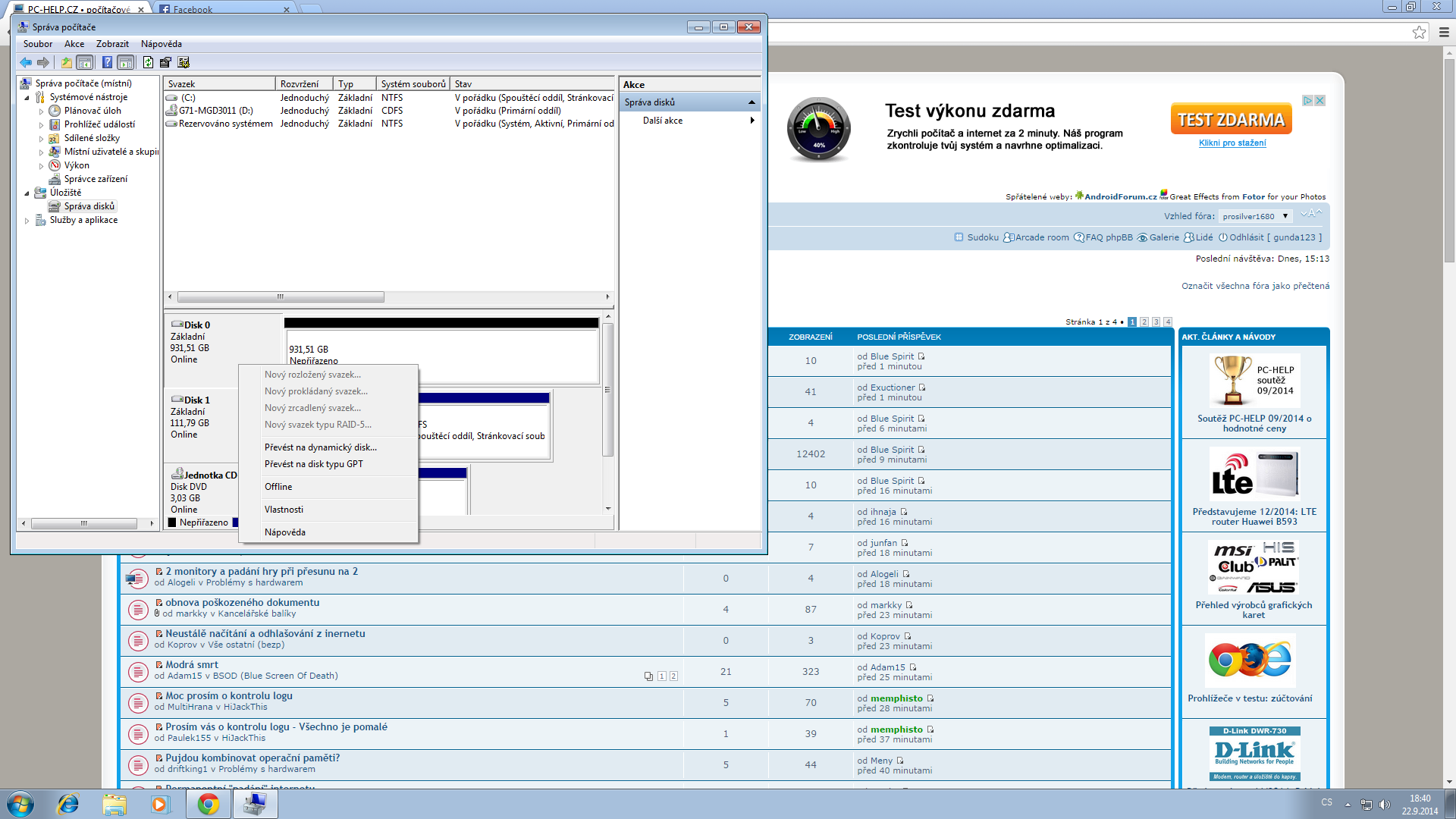Open Správce zařízení in the tree
This screenshot has width=1456, height=819.
coord(96,179)
